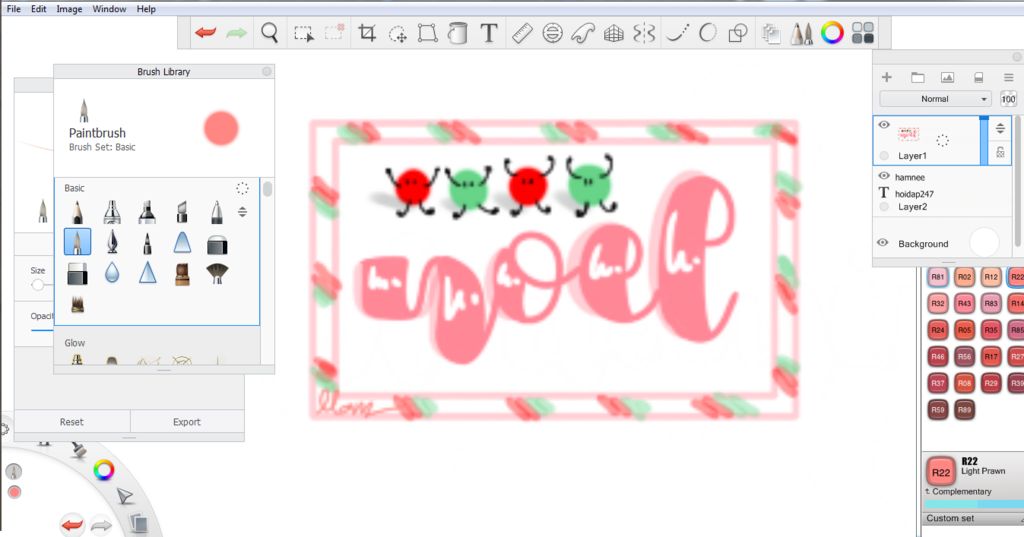
Task: Choose the Pencil brush in Basic set
Action: (x=78, y=212)
